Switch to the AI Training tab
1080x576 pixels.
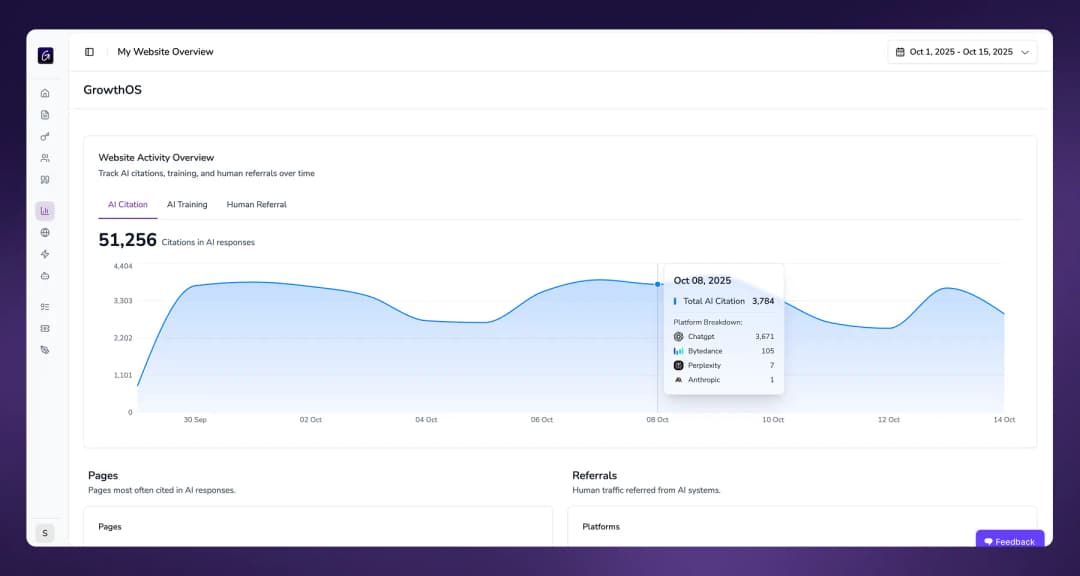pos(187,205)
